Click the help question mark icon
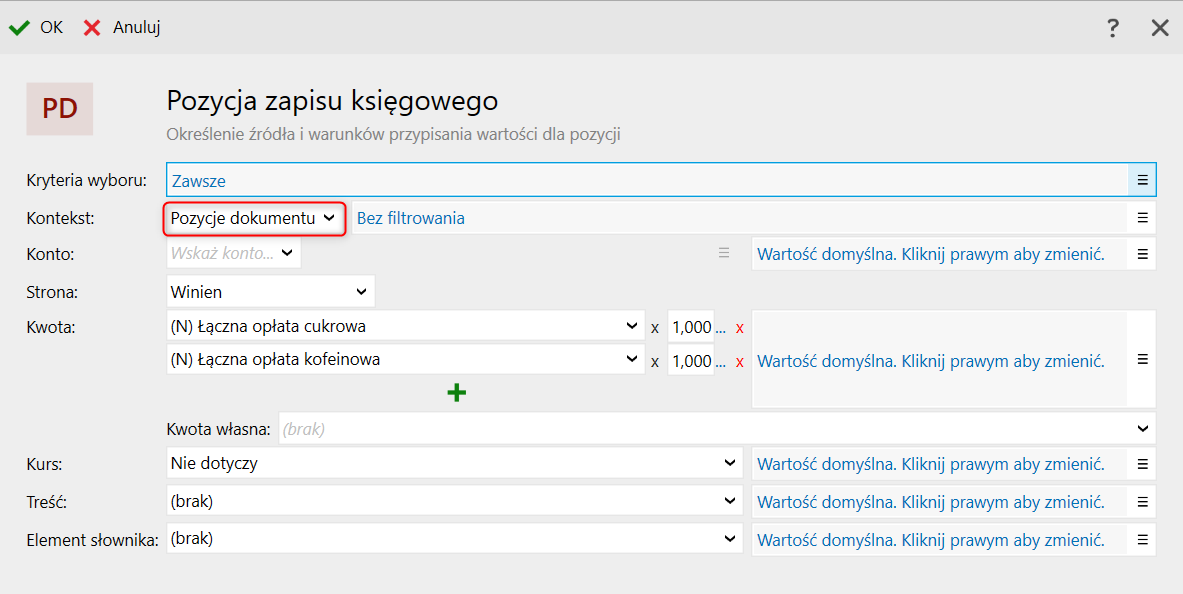 1113,28
